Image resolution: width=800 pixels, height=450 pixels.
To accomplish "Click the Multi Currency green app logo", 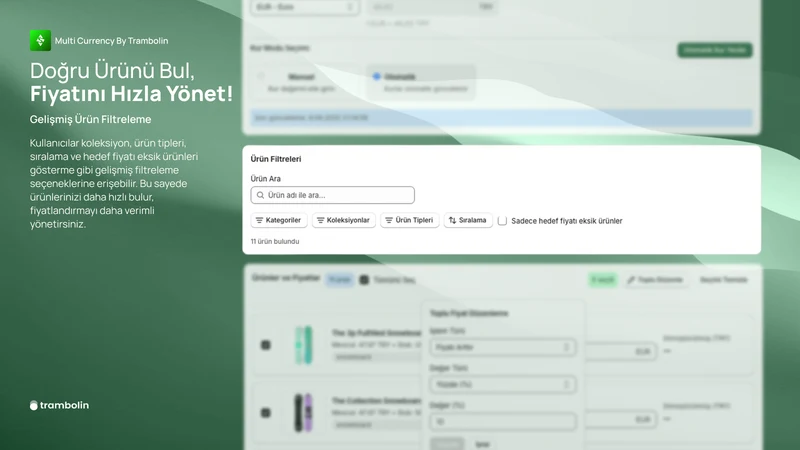I will pyautogui.click(x=40, y=40).
